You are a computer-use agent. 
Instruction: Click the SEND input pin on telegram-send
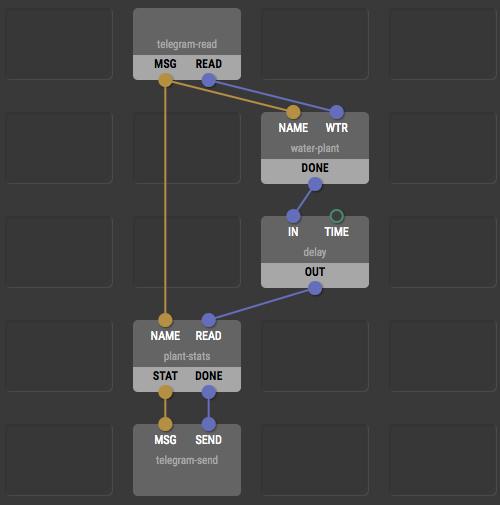[209, 424]
